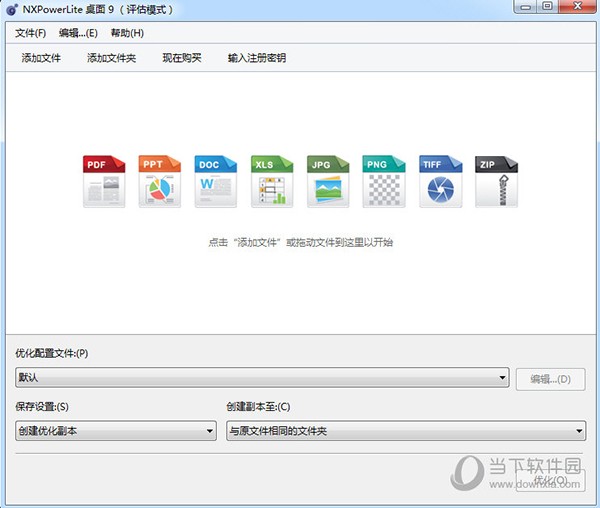This screenshot has width=600, height=508.
Task: Click the XLS spreadsheet file icon
Action: [272, 181]
